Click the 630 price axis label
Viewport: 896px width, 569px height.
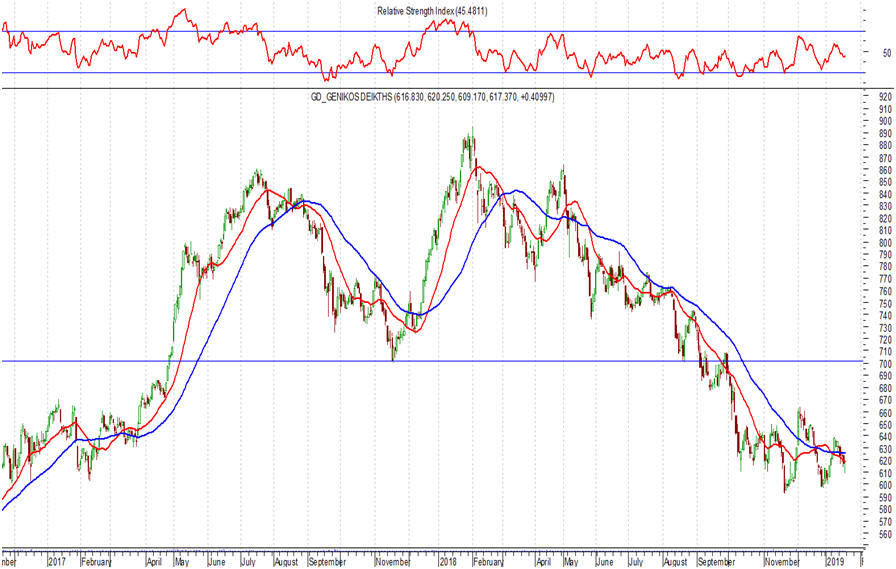885,450
